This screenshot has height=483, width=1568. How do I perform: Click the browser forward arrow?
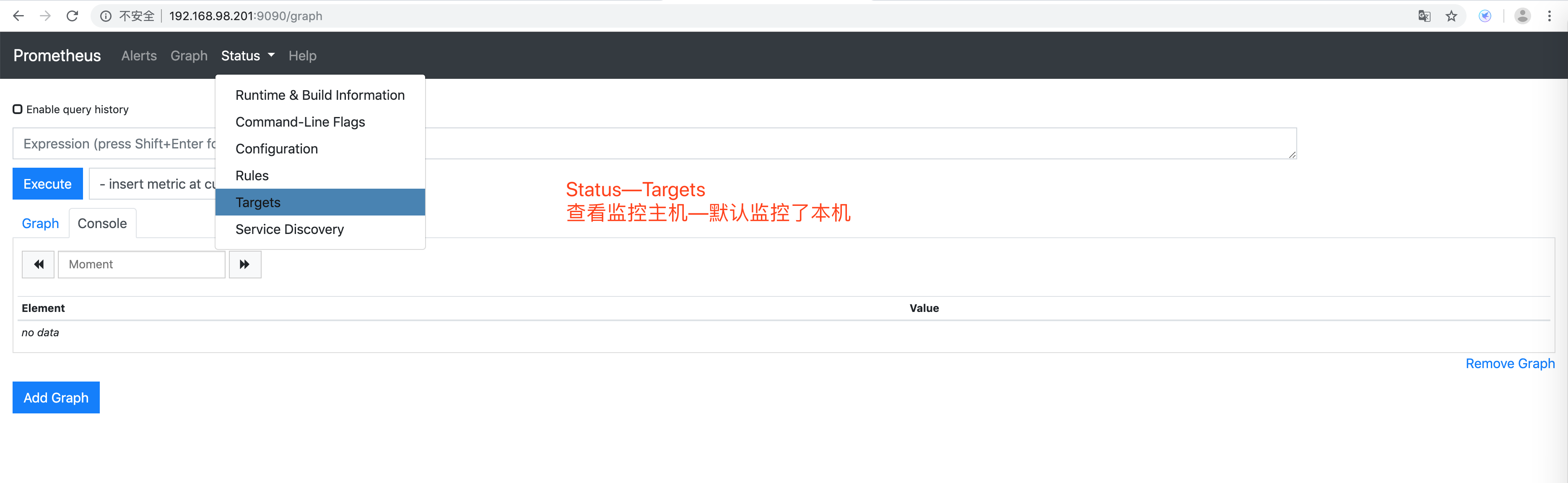45,16
